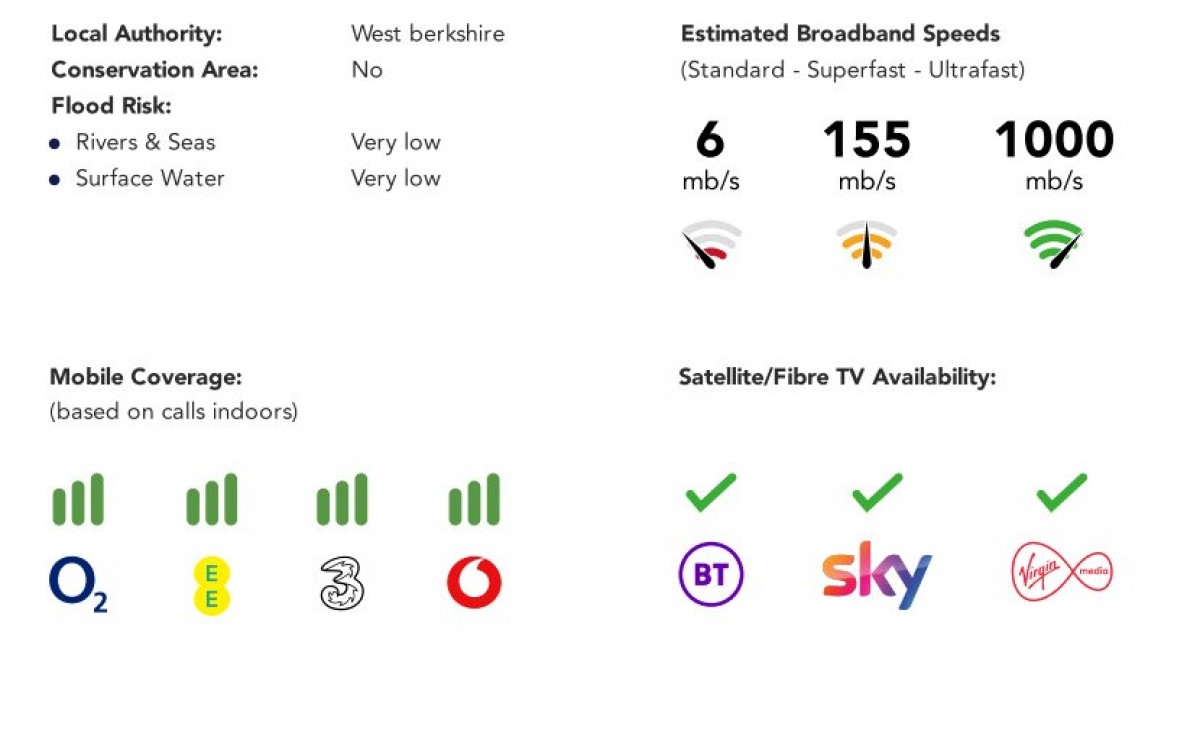Click the purple BT logo
Screen dimensions: 1200x730
point(711,575)
